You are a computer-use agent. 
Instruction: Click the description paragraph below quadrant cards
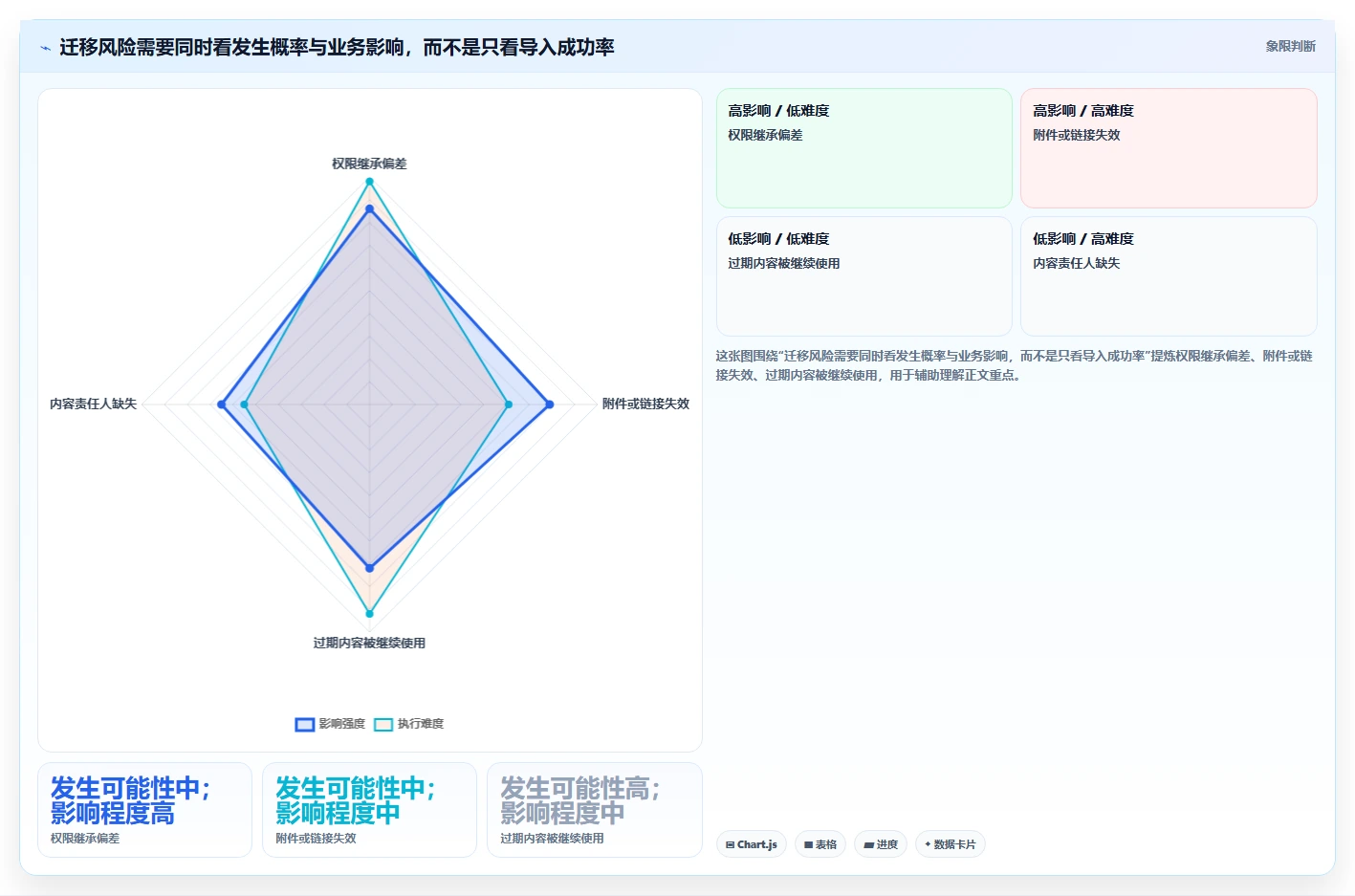pos(1015,365)
